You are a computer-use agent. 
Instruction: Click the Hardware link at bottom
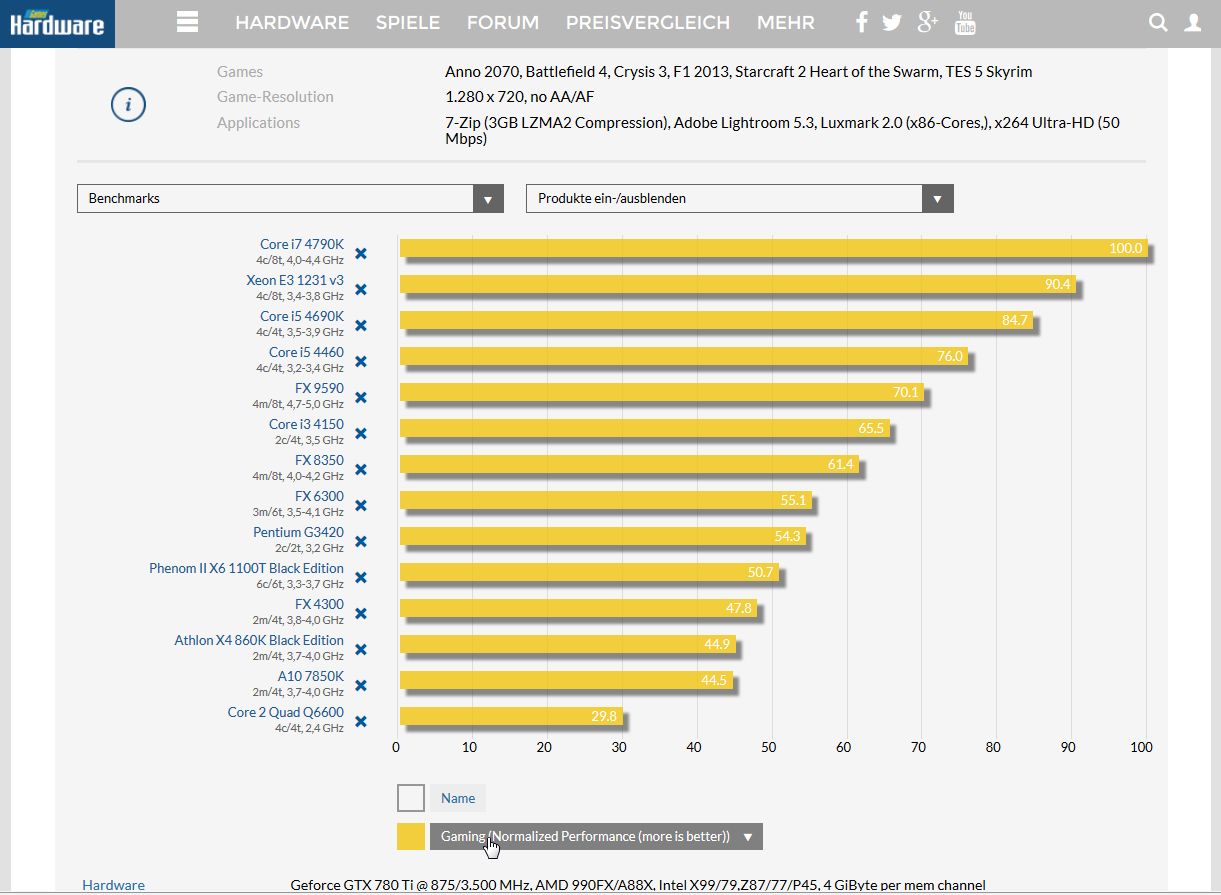(113, 885)
